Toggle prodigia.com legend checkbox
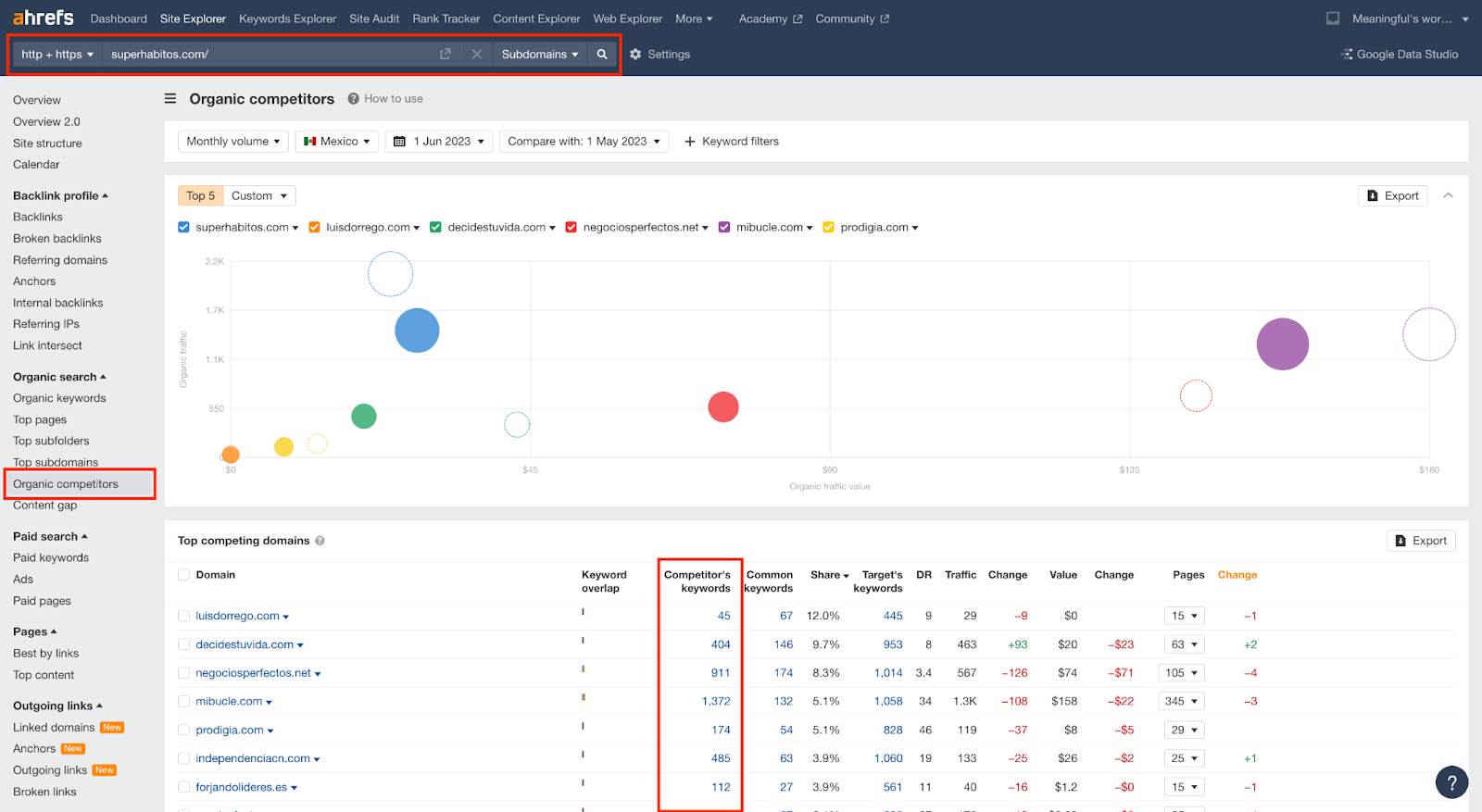Image resolution: width=1482 pixels, height=812 pixels. coord(828,228)
